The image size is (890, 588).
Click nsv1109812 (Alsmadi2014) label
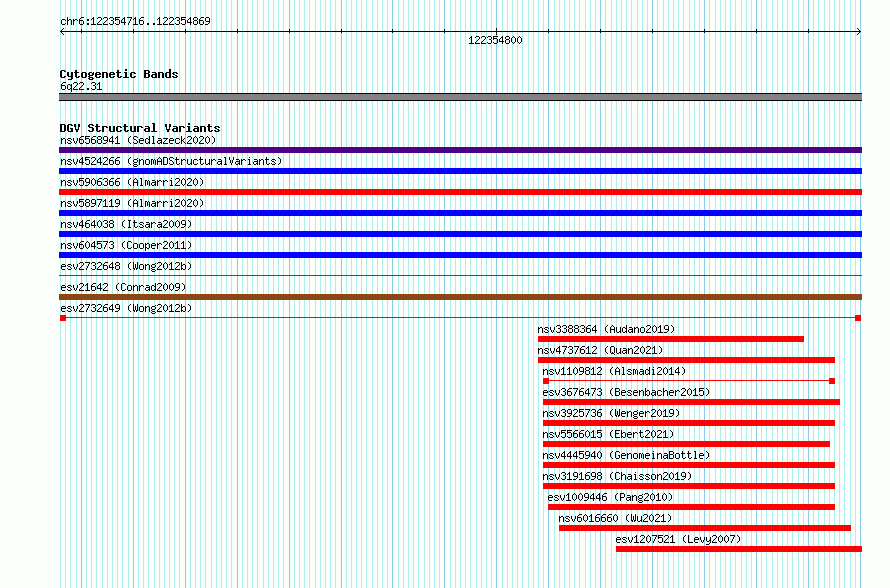[614, 371]
